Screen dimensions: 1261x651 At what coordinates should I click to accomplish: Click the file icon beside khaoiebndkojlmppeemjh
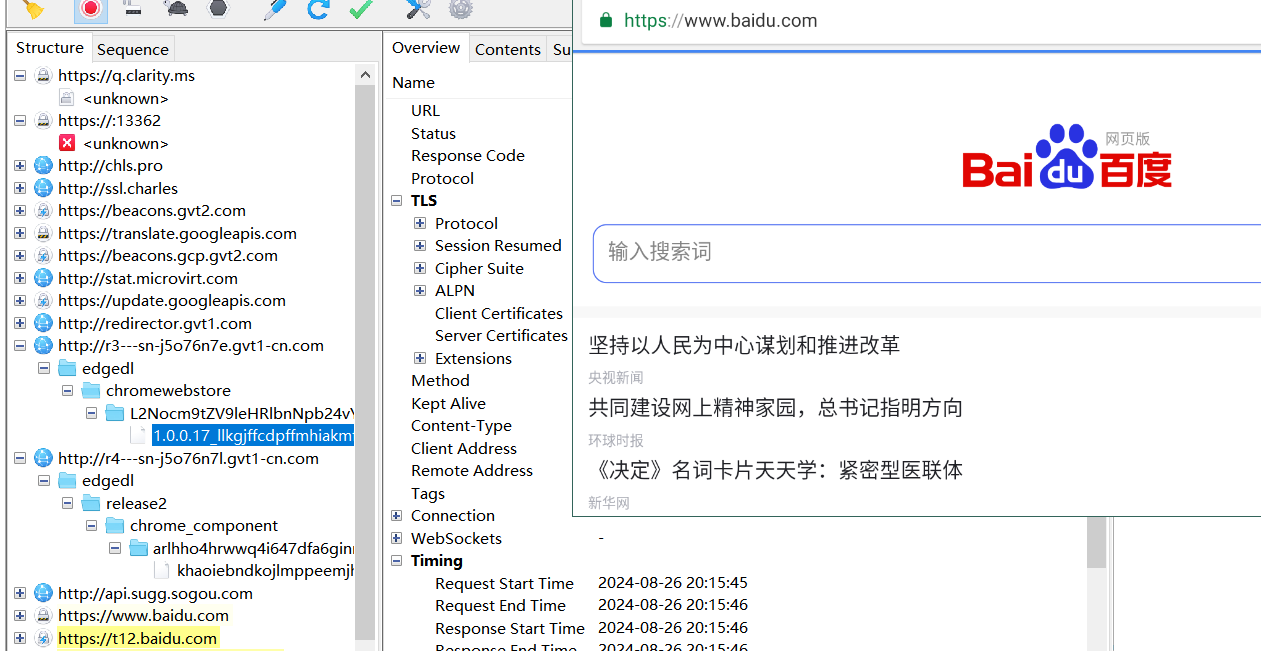[x=161, y=571]
